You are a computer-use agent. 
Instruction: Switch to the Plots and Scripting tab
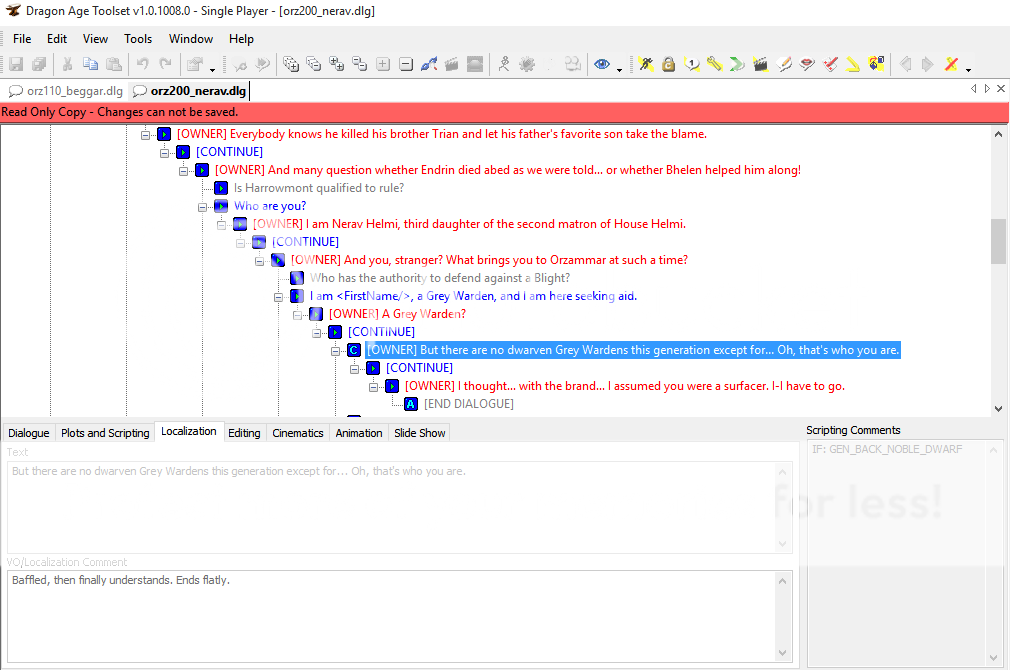tap(105, 433)
